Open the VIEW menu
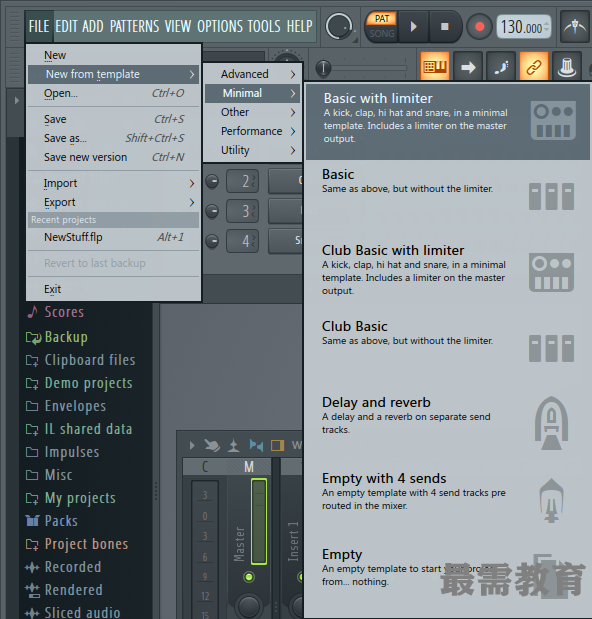Image resolution: width=592 pixels, height=619 pixels. 178,26
